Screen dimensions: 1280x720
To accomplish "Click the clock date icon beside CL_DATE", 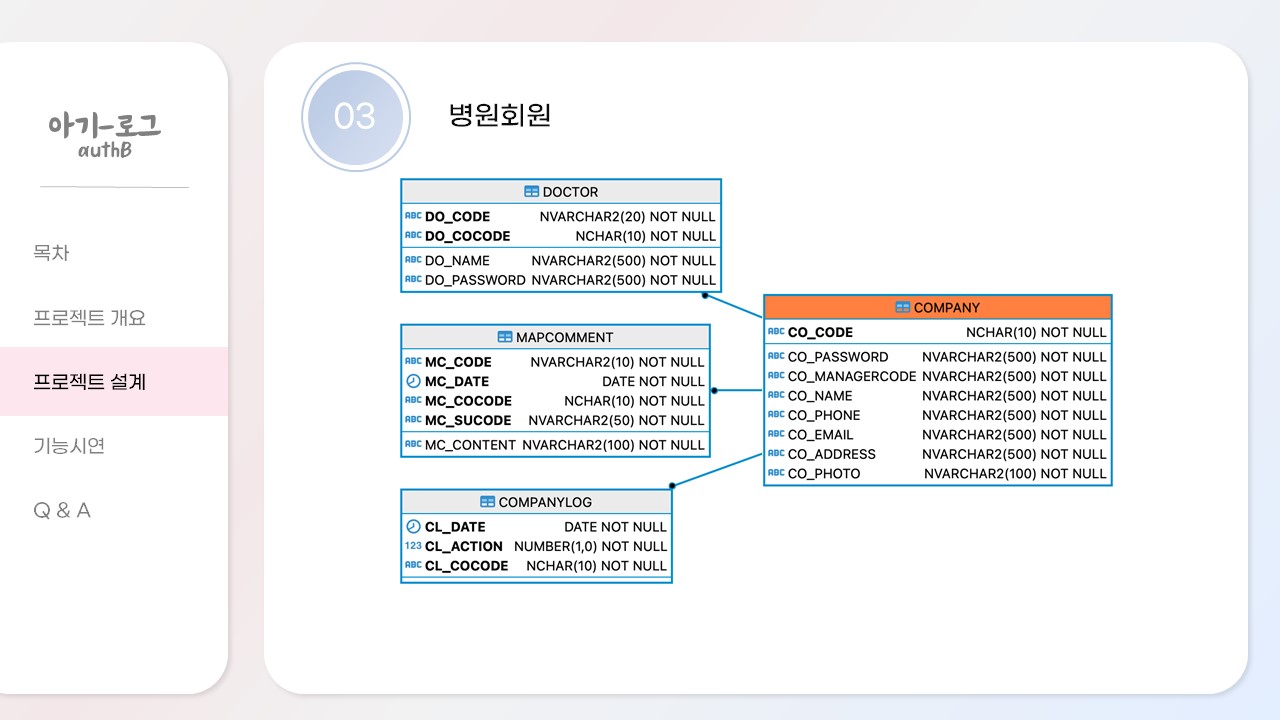I will coord(413,527).
